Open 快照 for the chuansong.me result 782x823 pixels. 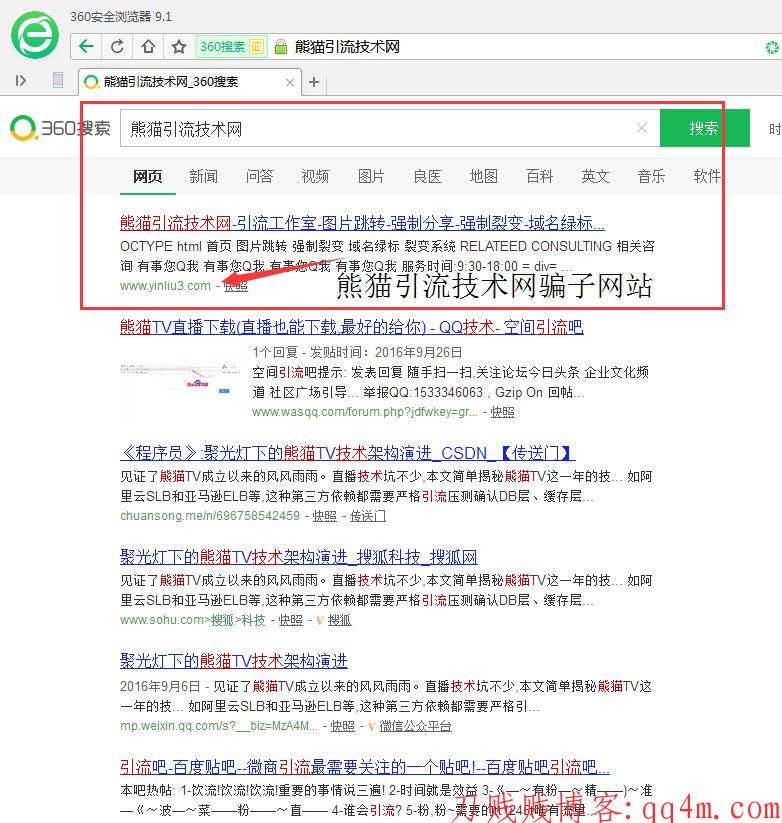pyautogui.click(x=325, y=516)
